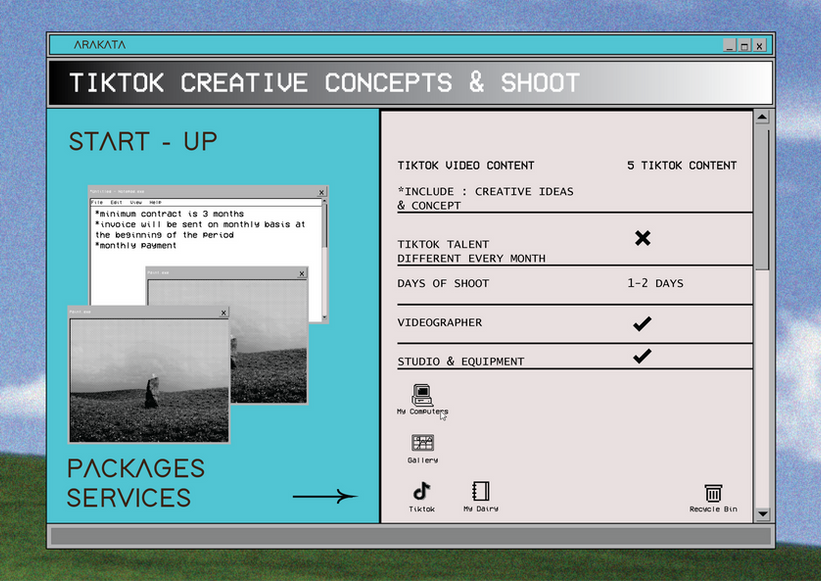Close the front Paint.exe window
This screenshot has width=821, height=581.
pos(224,312)
